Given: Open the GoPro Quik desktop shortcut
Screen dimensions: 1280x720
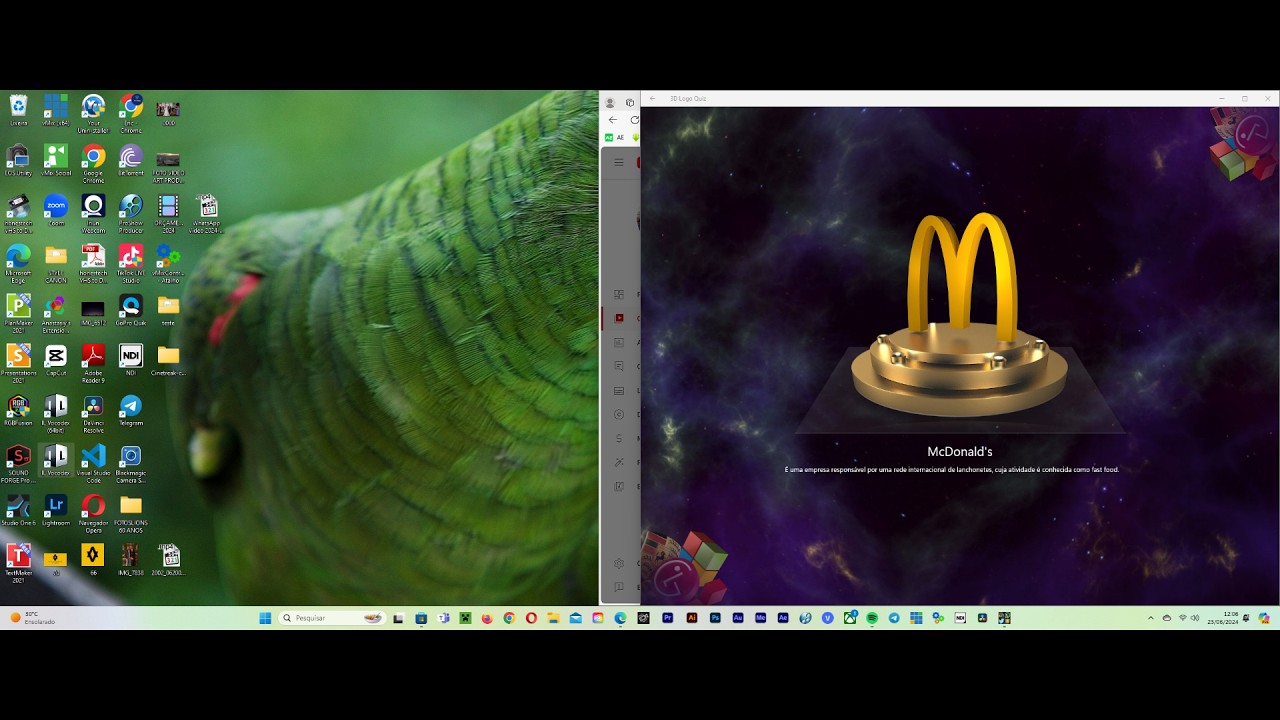Looking at the screenshot, I should click(x=131, y=311).
